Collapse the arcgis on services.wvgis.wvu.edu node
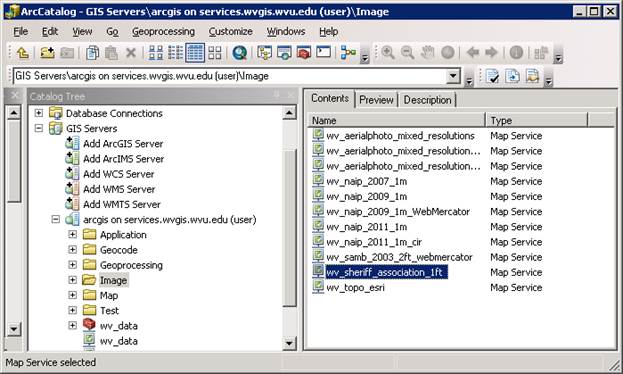Screen dimensions: 623x374 pos(56,219)
